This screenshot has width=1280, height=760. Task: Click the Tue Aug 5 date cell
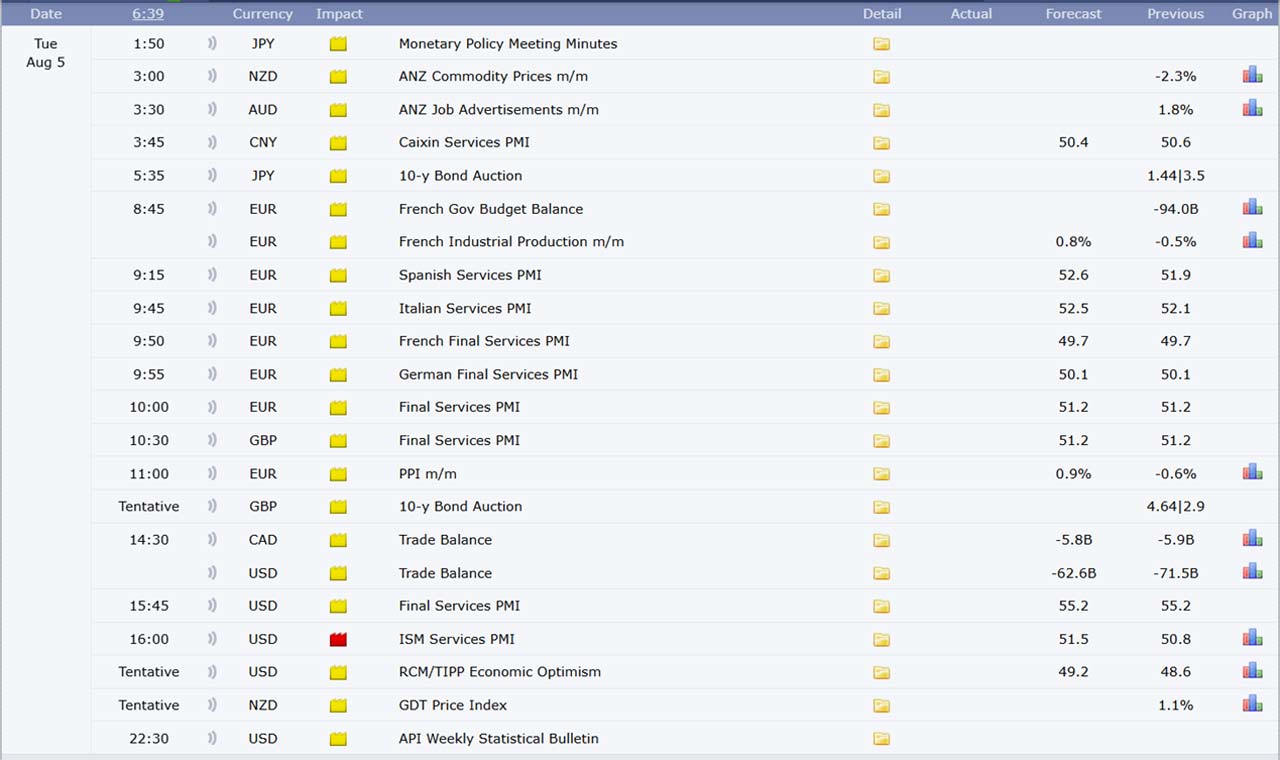point(46,53)
